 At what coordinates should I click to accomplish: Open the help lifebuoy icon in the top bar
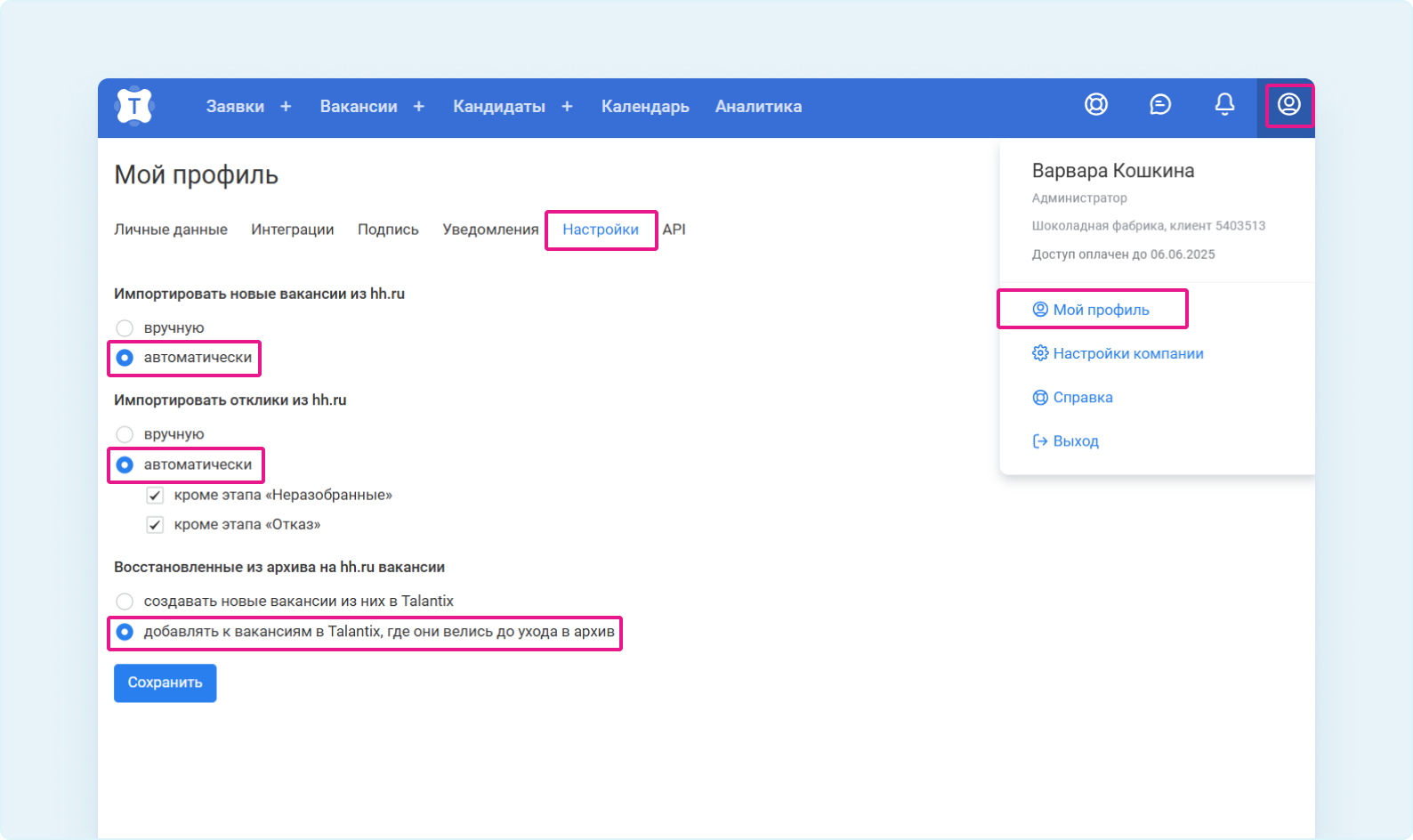1096,104
